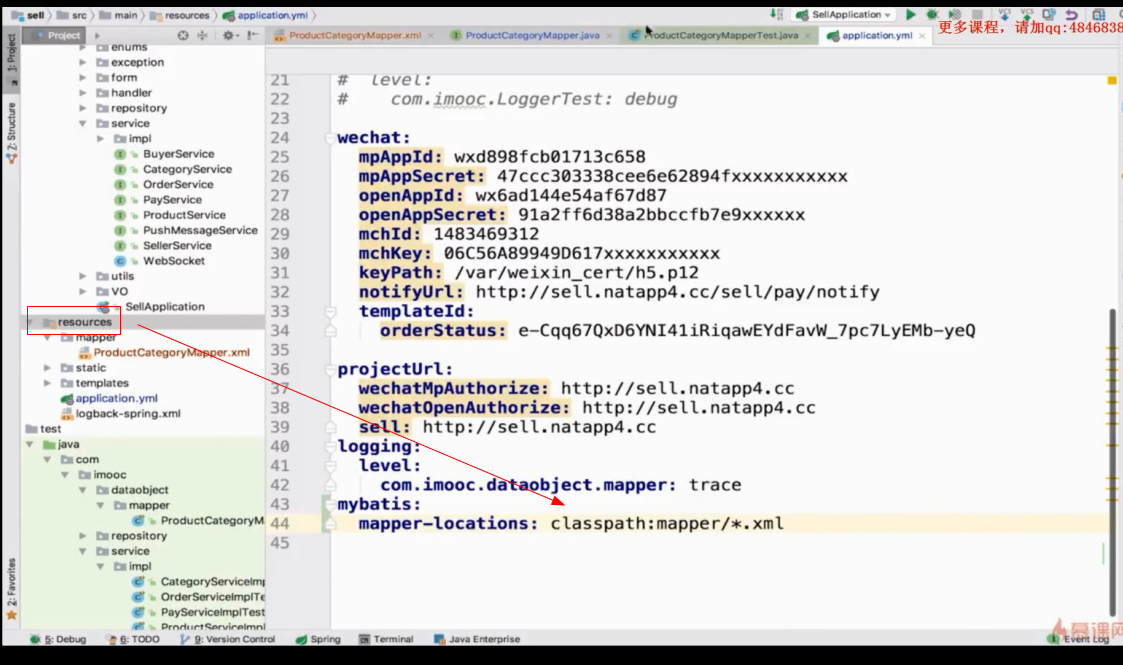1123x665 pixels.
Task: Click the gray Stop square icon
Action: click(977, 14)
